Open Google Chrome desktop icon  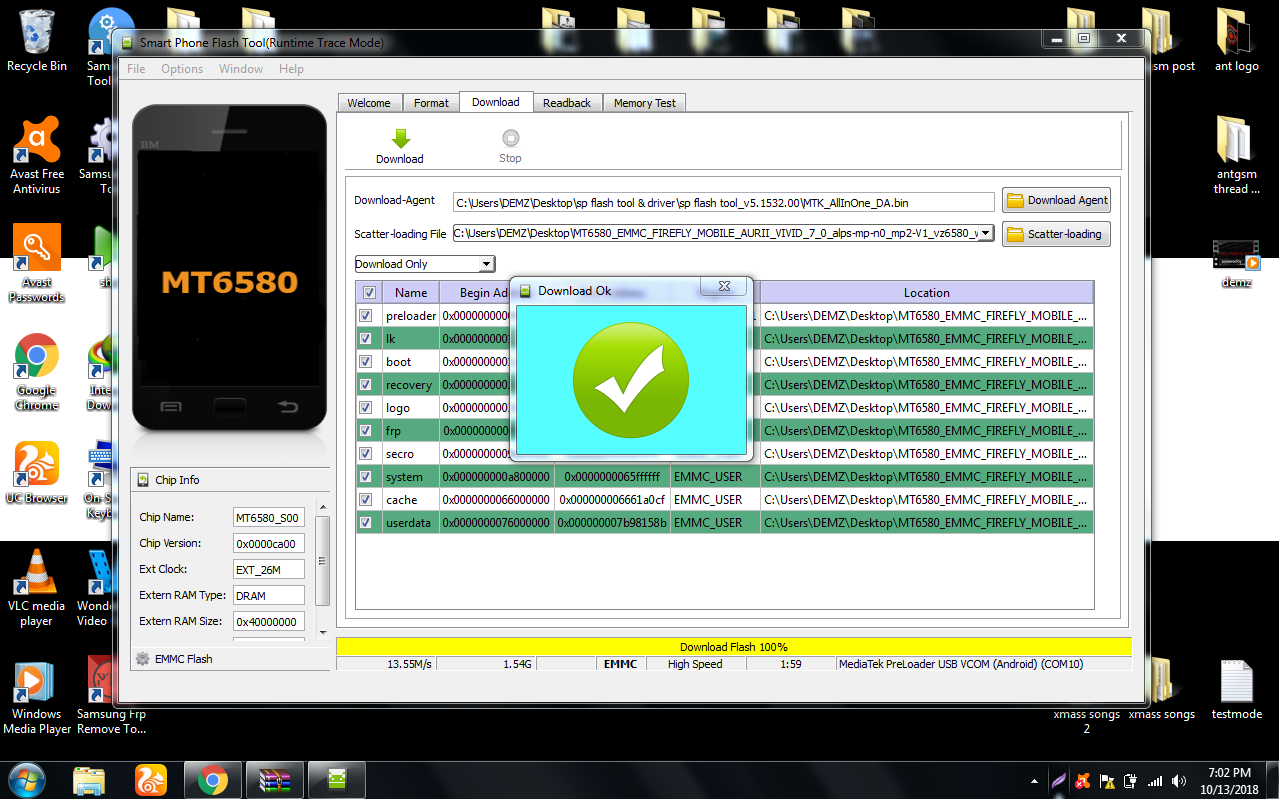37,372
